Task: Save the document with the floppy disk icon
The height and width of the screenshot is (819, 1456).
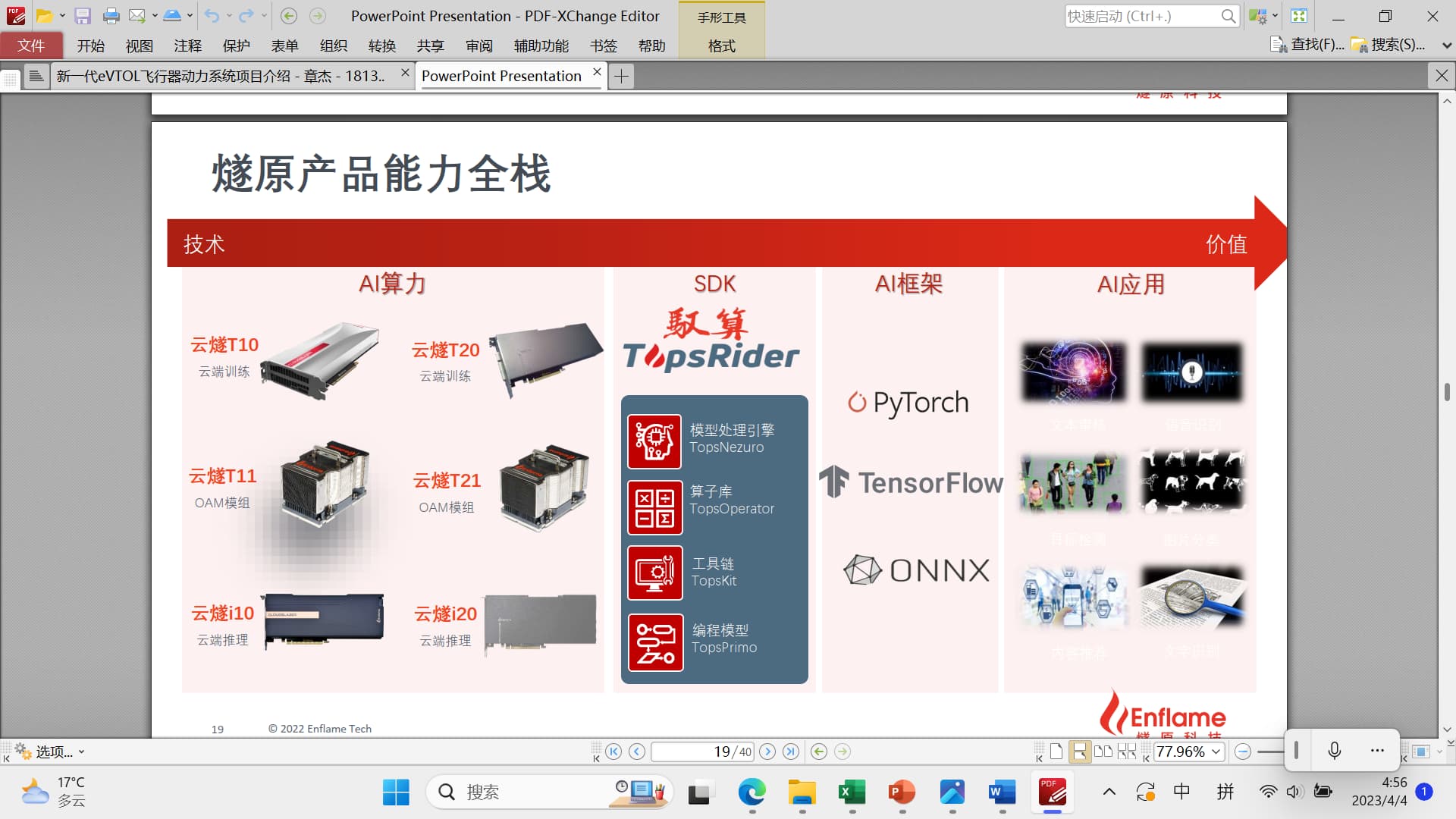Action: [x=83, y=16]
